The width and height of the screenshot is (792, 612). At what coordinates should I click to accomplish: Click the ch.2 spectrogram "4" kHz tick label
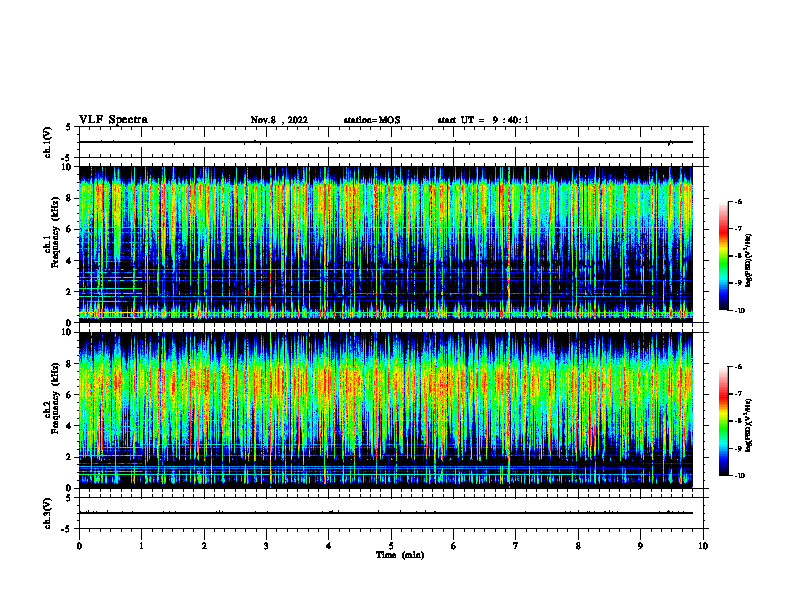(70, 426)
